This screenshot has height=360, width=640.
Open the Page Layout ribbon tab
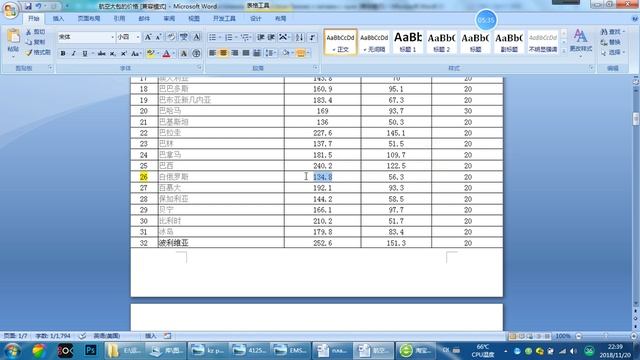(89, 19)
